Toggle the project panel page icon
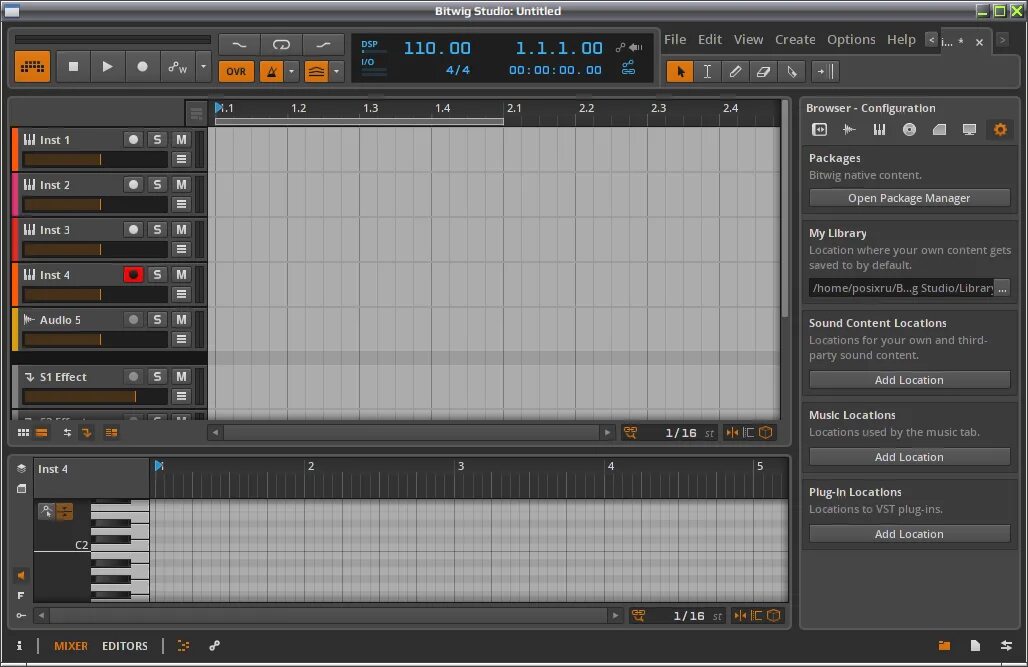The image size is (1028, 667). point(976,646)
